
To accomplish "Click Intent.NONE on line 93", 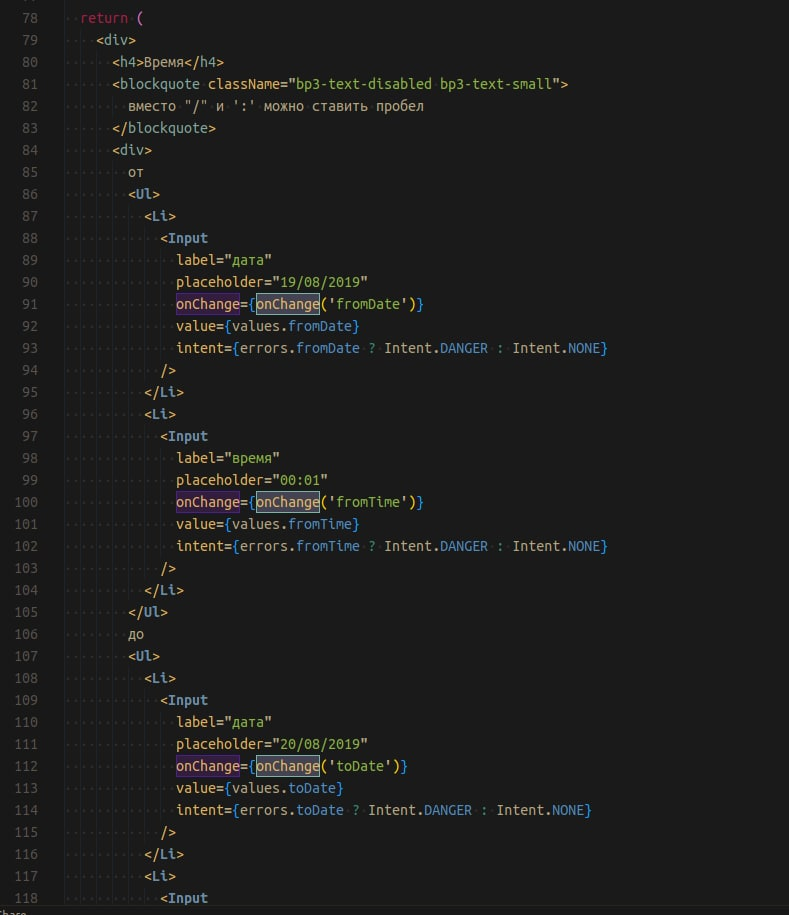I will (x=556, y=348).
